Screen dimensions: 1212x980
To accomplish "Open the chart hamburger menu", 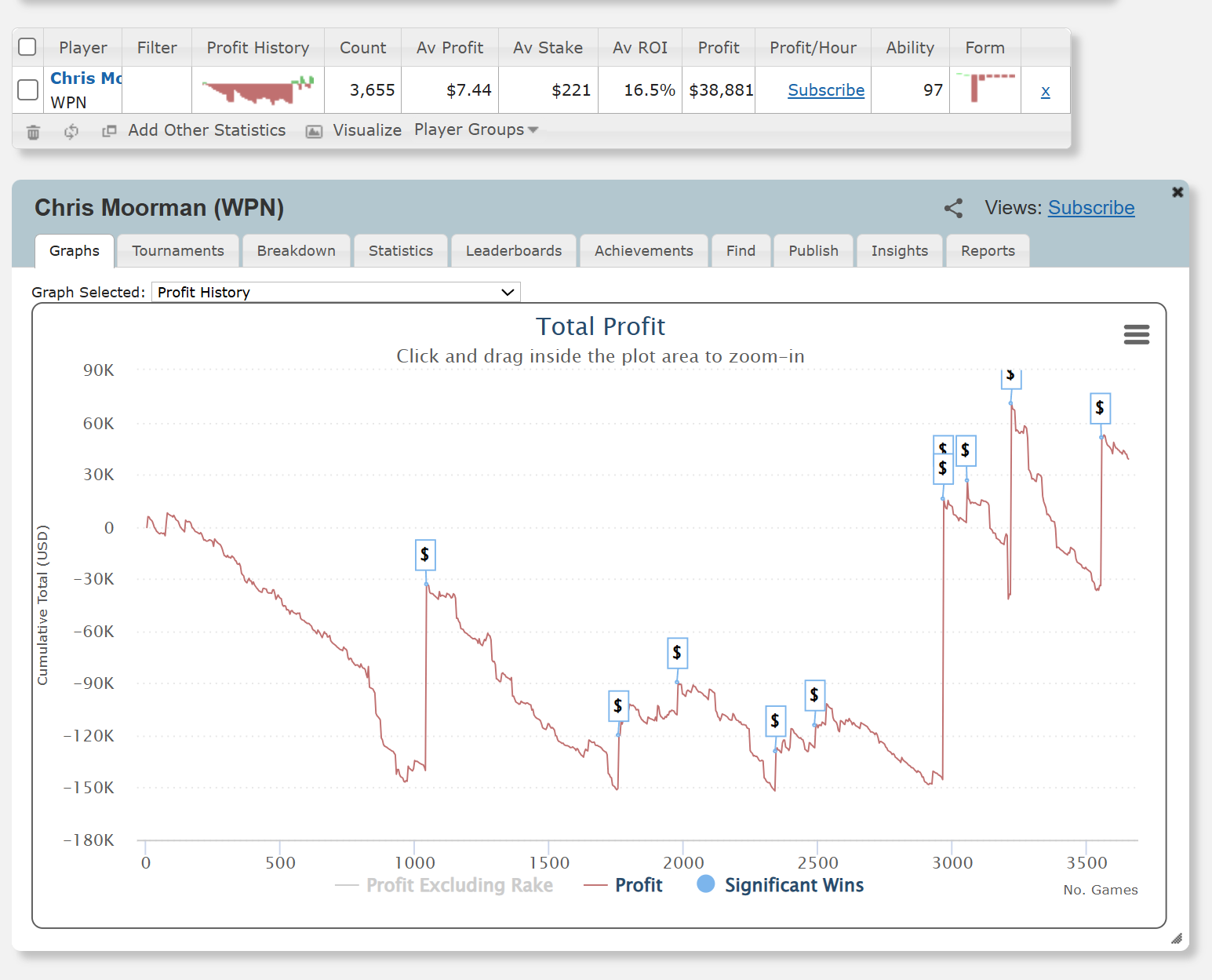I will coord(1137,335).
